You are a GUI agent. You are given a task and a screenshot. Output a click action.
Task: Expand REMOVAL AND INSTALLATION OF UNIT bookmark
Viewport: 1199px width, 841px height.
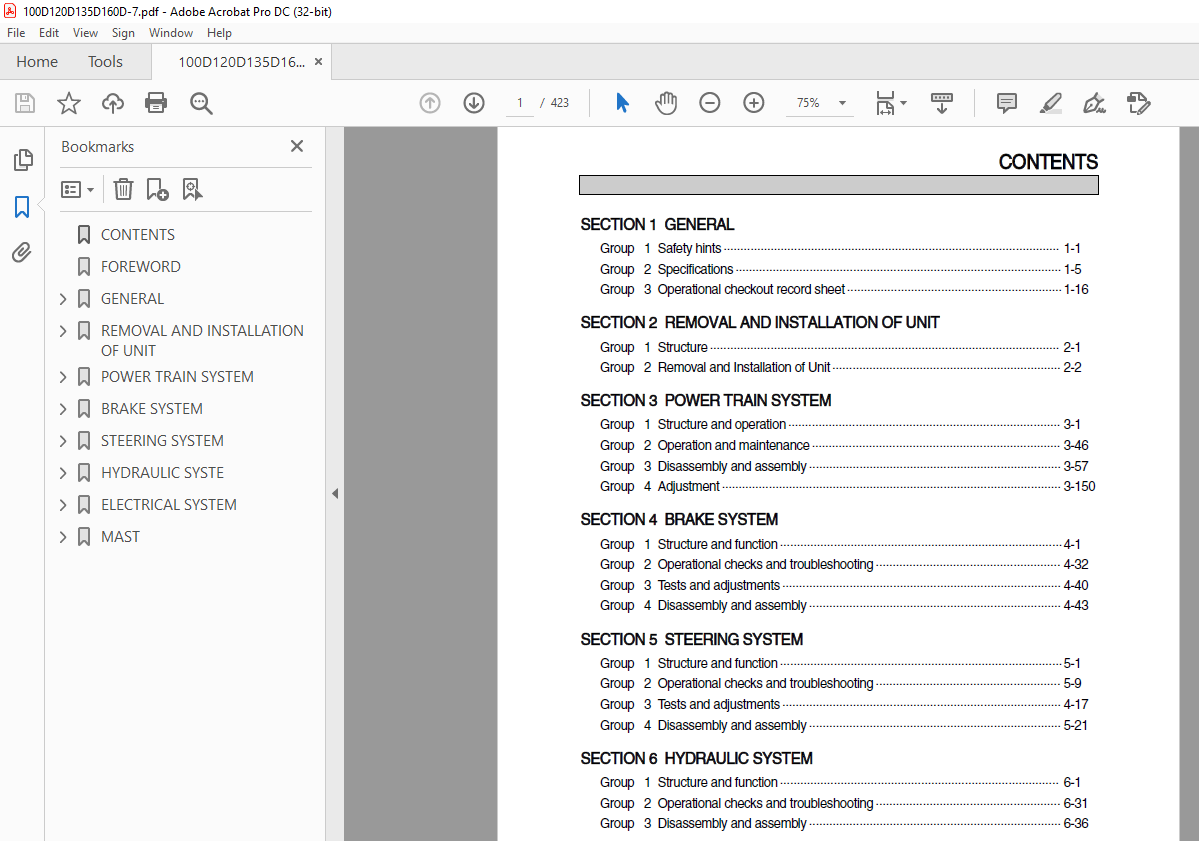(63, 331)
